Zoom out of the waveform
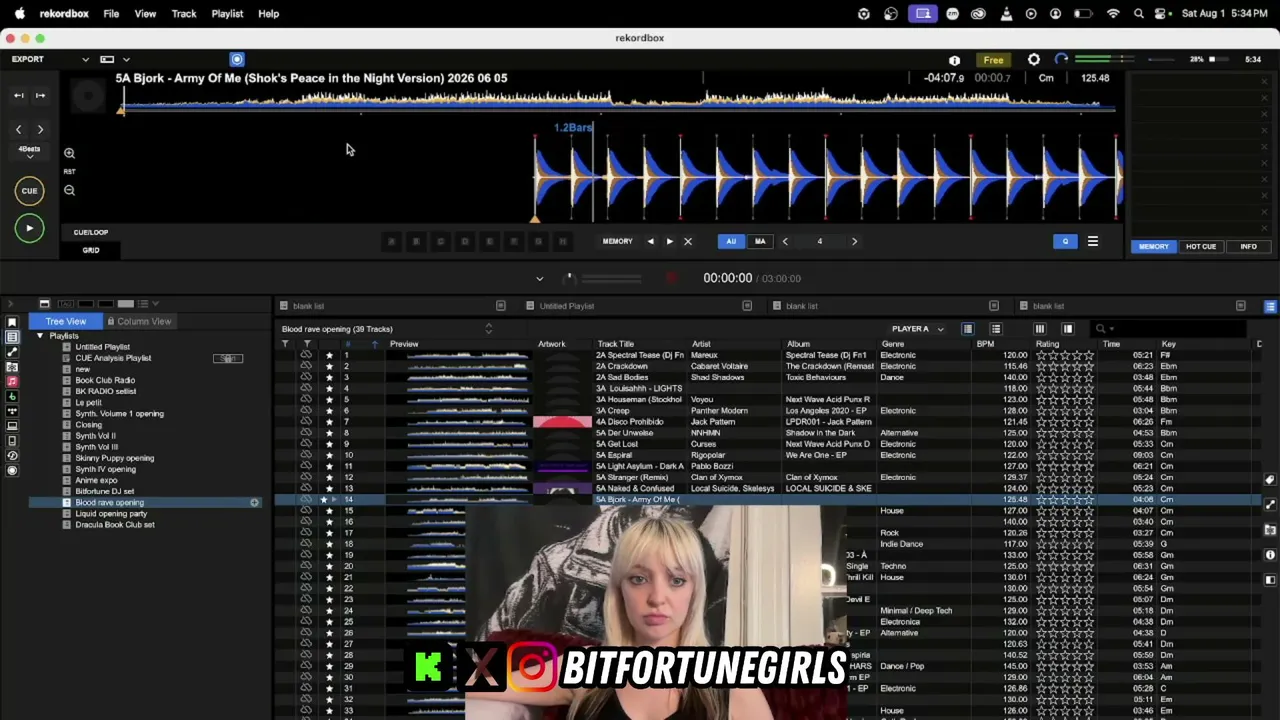The image size is (1280, 720). coord(69,190)
